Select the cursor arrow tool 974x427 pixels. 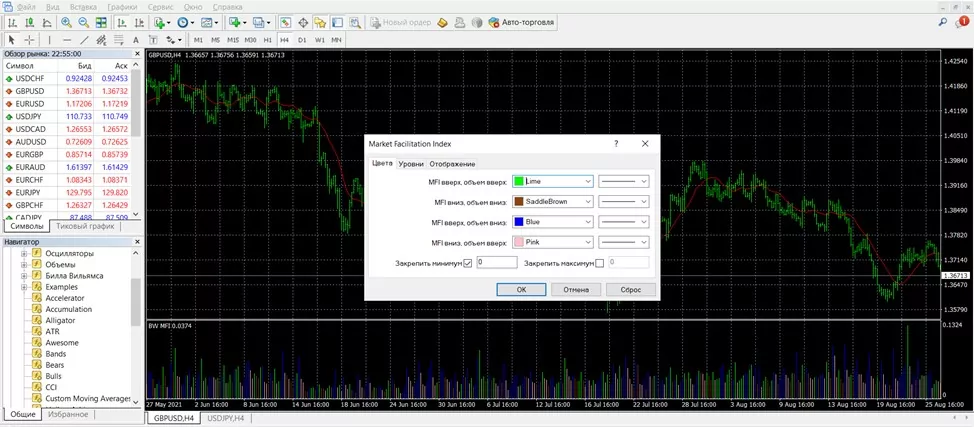[11, 40]
